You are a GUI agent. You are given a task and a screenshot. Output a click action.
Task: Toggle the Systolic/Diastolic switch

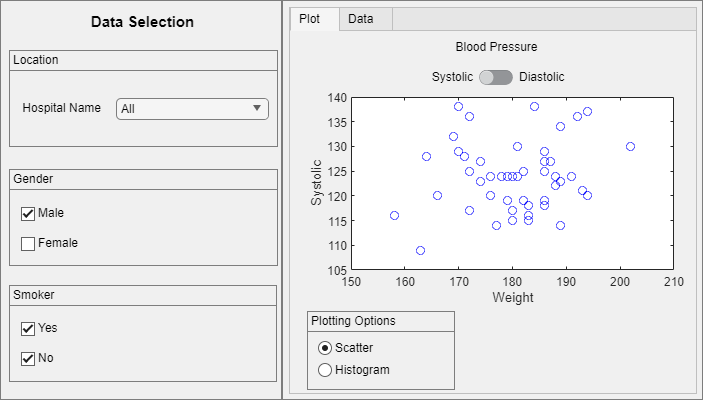(x=496, y=77)
